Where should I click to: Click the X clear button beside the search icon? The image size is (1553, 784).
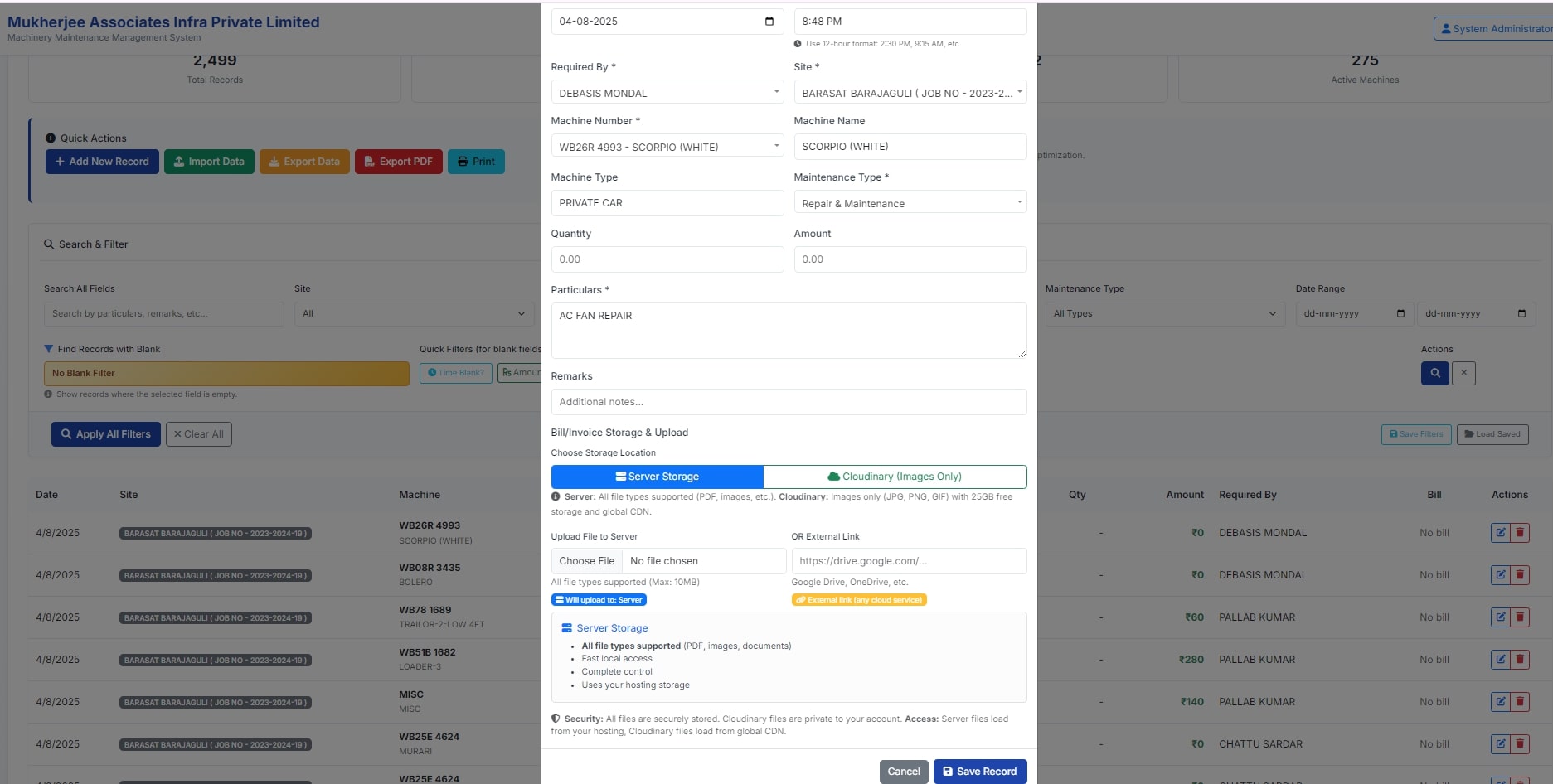pyautogui.click(x=1463, y=373)
